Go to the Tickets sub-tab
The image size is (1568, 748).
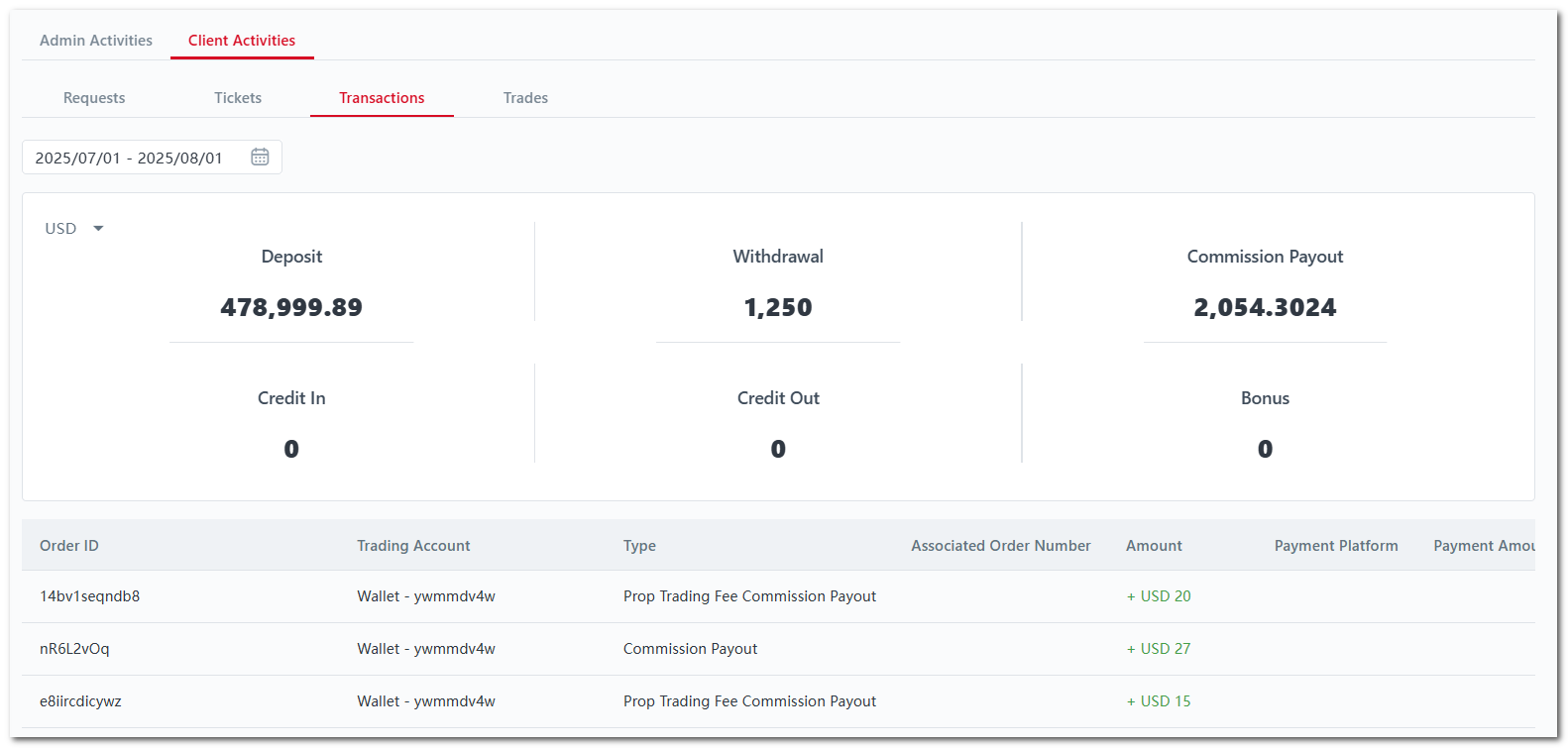coord(238,98)
